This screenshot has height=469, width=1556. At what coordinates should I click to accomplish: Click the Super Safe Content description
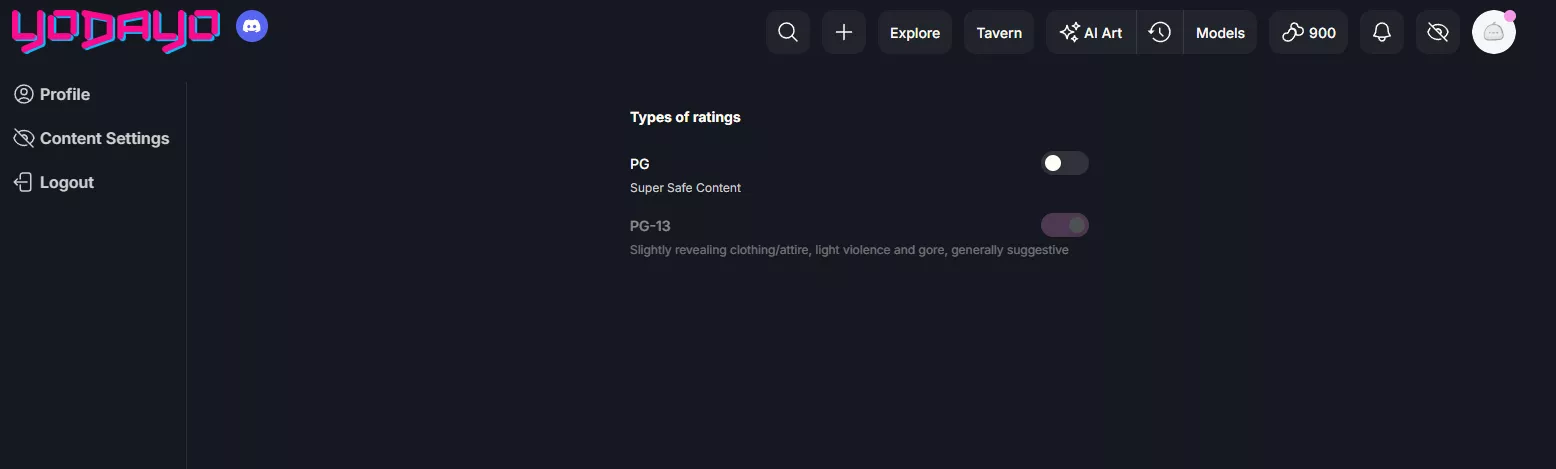(685, 188)
